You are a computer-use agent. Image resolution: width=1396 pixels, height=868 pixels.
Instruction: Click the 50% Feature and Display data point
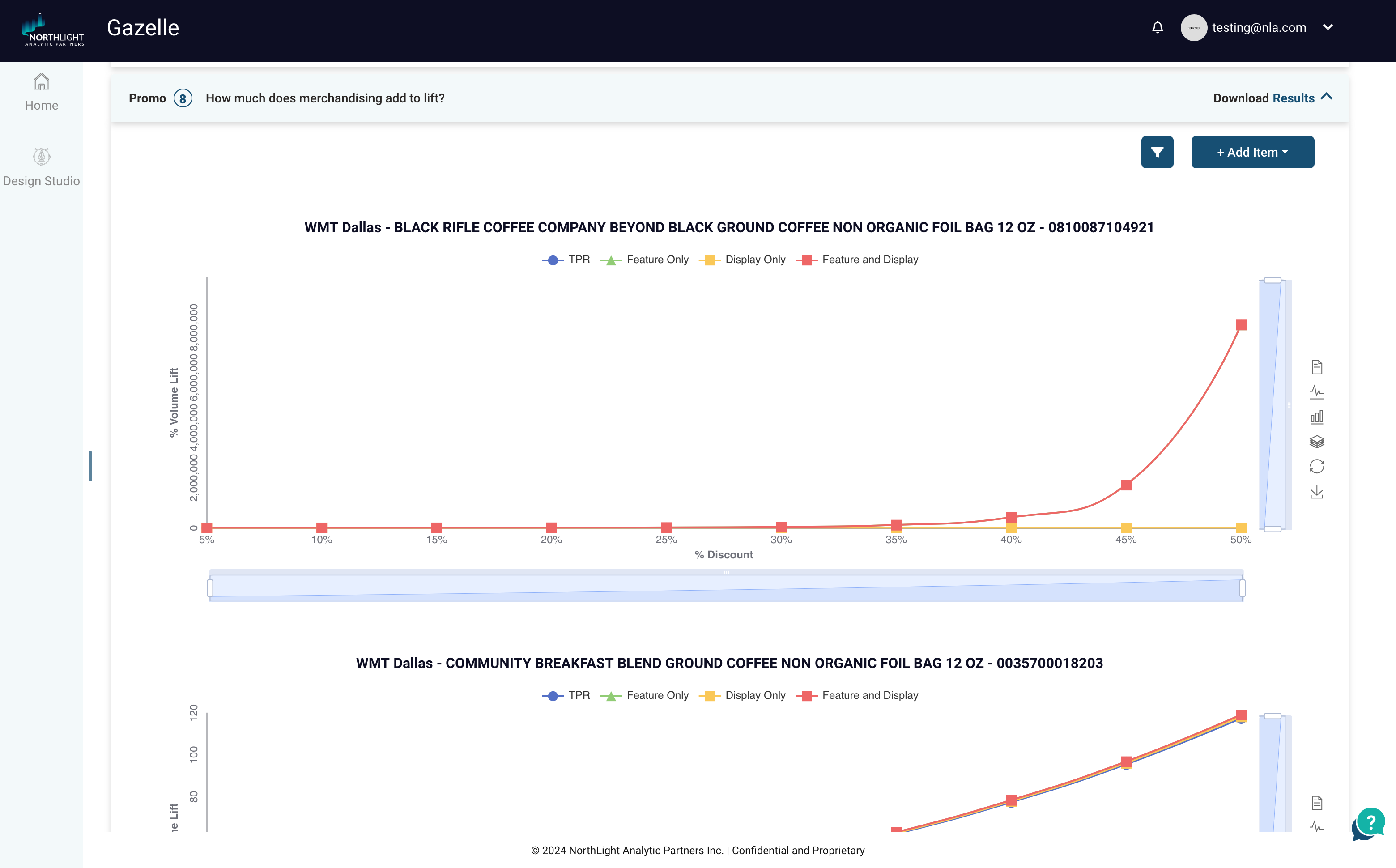click(1240, 325)
